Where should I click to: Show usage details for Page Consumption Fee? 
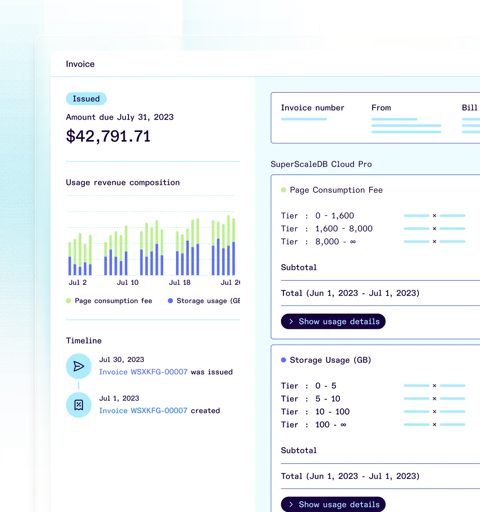click(333, 321)
